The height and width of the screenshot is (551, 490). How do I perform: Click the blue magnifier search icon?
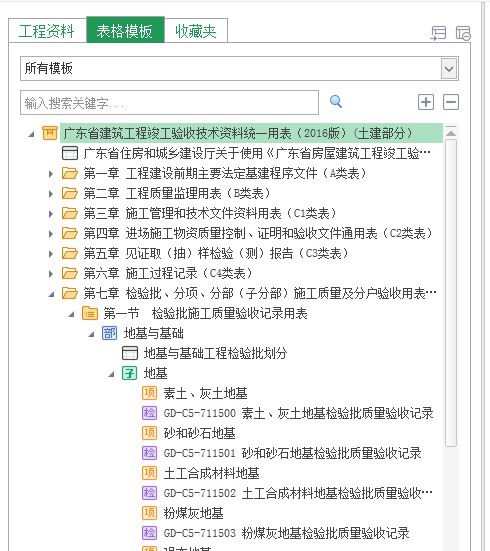(x=336, y=102)
